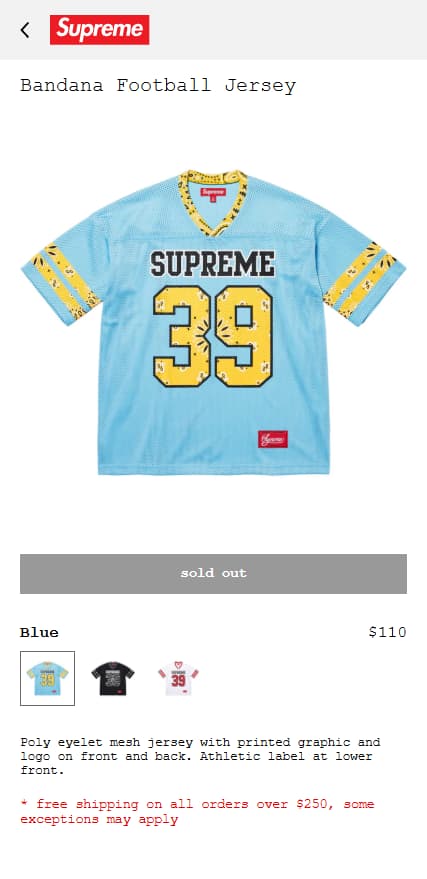The height and width of the screenshot is (879, 427).
Task: Click the Bandana Football Jersey title
Action: pyautogui.click(x=158, y=86)
